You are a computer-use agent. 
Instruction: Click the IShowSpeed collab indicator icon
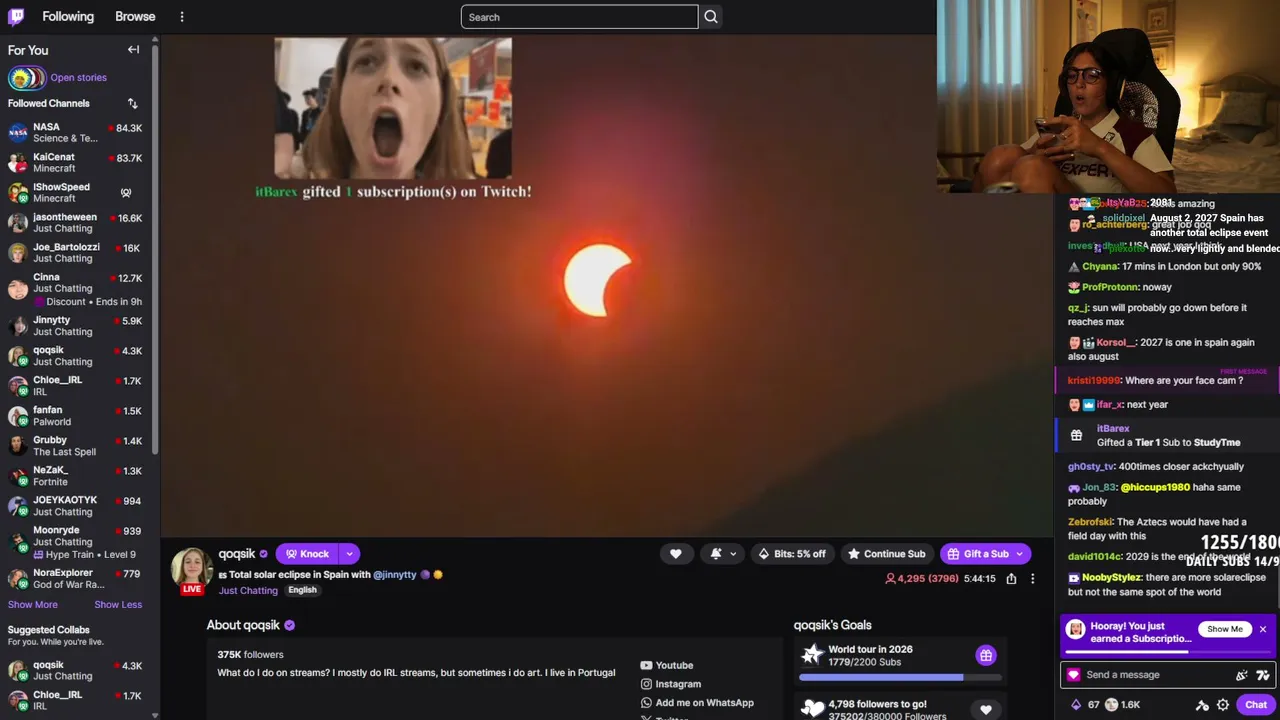[x=126, y=192]
